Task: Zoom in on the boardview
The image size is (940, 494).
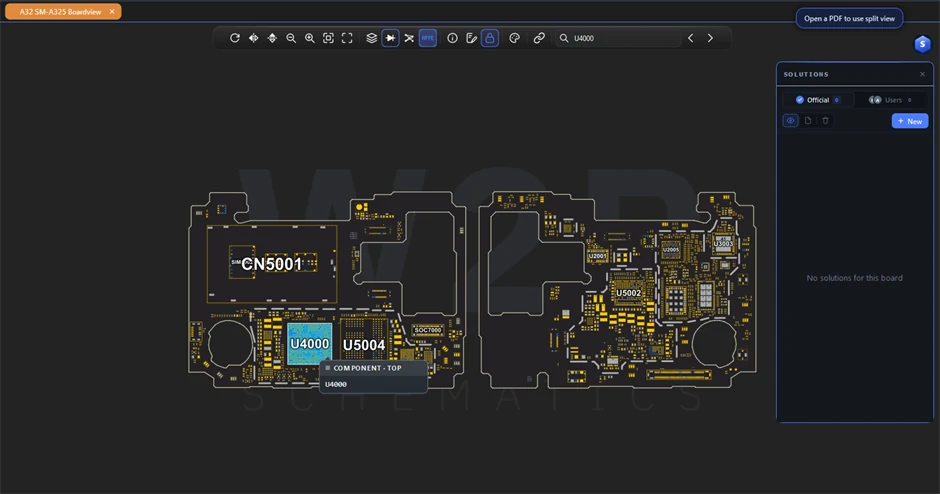Action: point(309,38)
